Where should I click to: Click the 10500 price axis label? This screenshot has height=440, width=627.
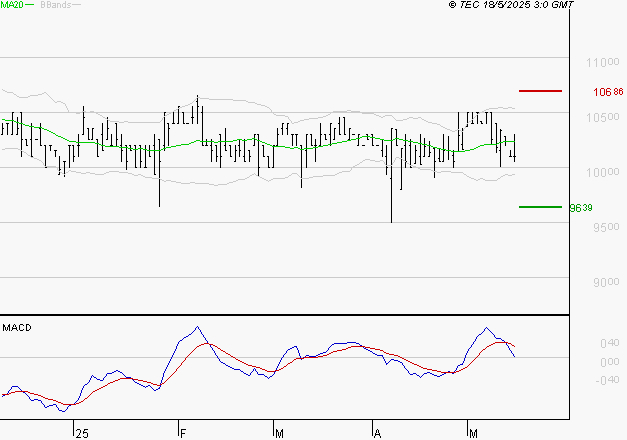coord(594,117)
